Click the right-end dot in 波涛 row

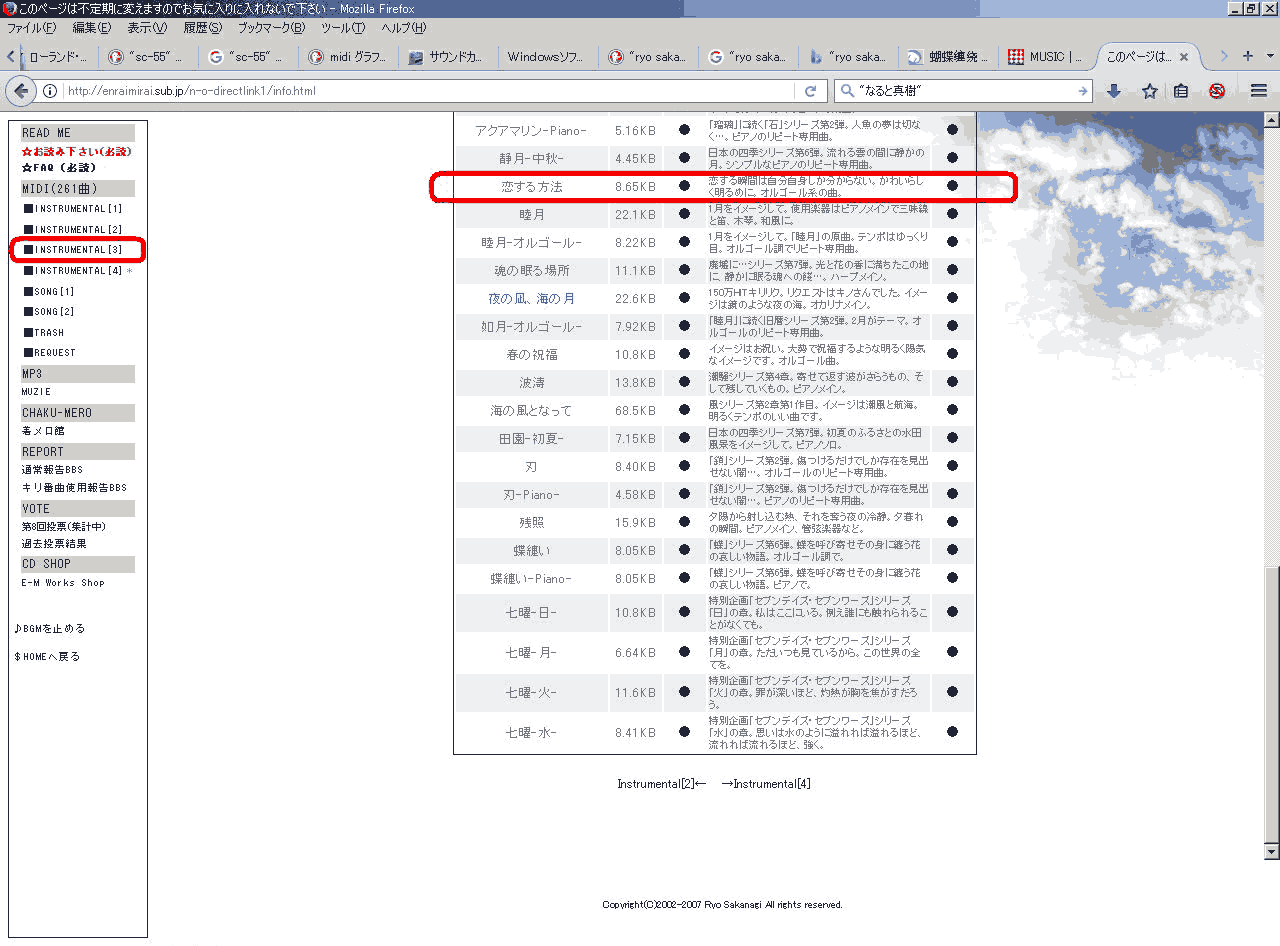pyautogui.click(x=952, y=382)
